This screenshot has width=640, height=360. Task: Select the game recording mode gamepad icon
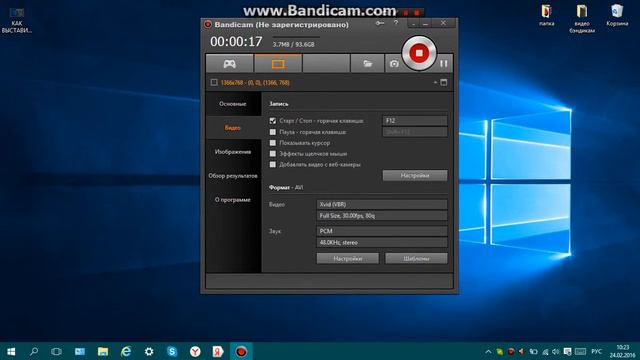coord(229,64)
